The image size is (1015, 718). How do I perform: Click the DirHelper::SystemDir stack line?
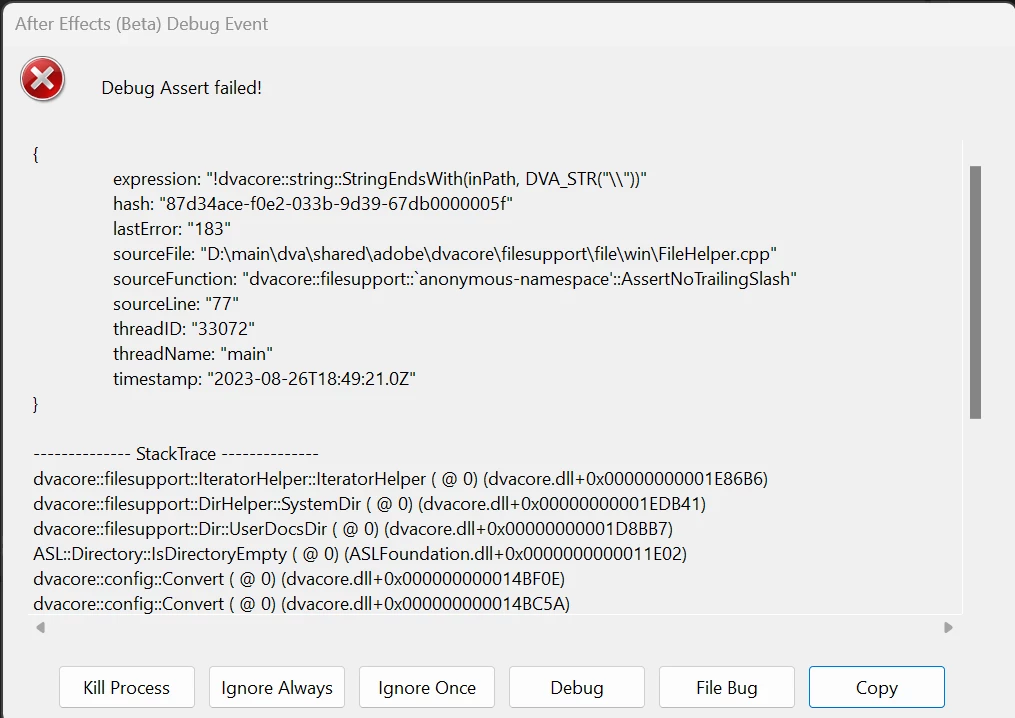(370, 504)
